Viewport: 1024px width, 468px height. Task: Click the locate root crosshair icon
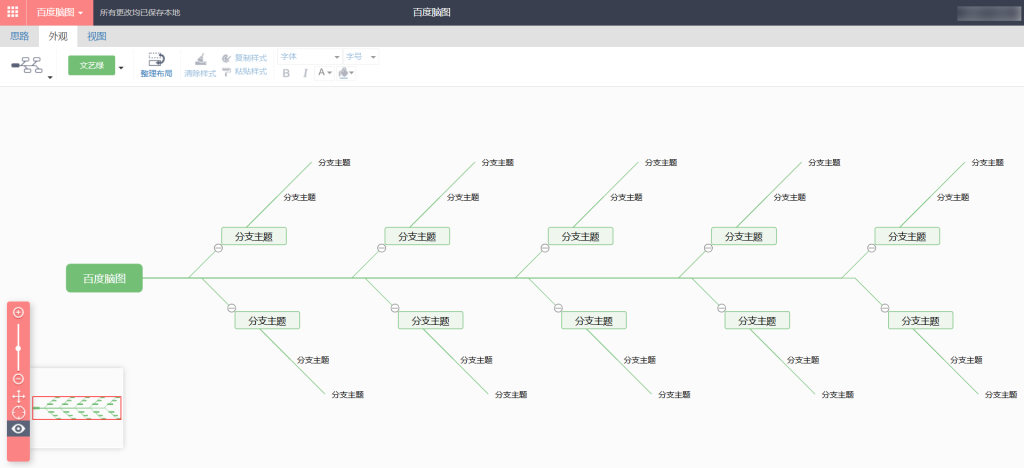[18, 413]
